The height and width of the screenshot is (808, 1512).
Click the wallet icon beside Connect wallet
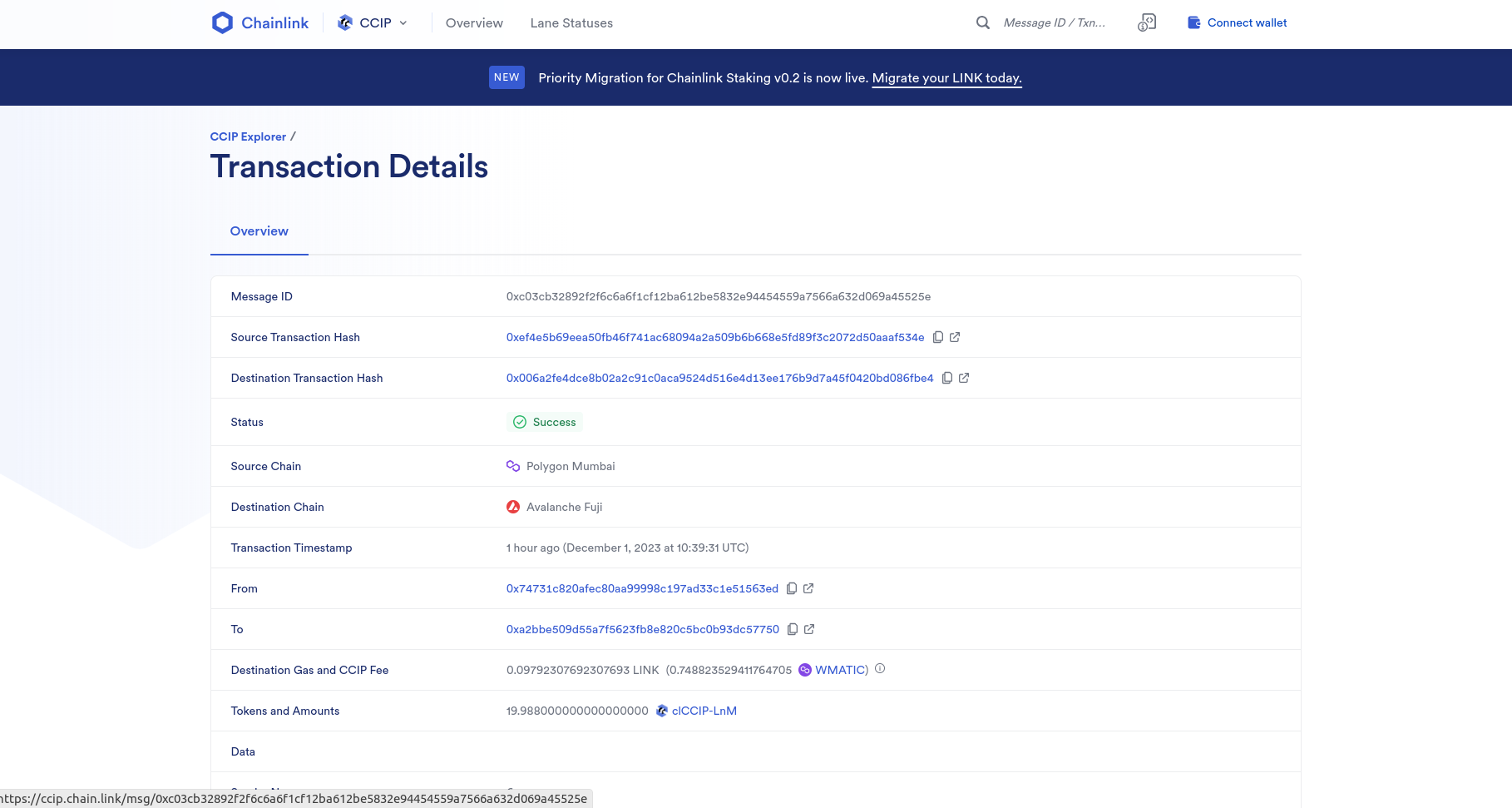(1194, 22)
